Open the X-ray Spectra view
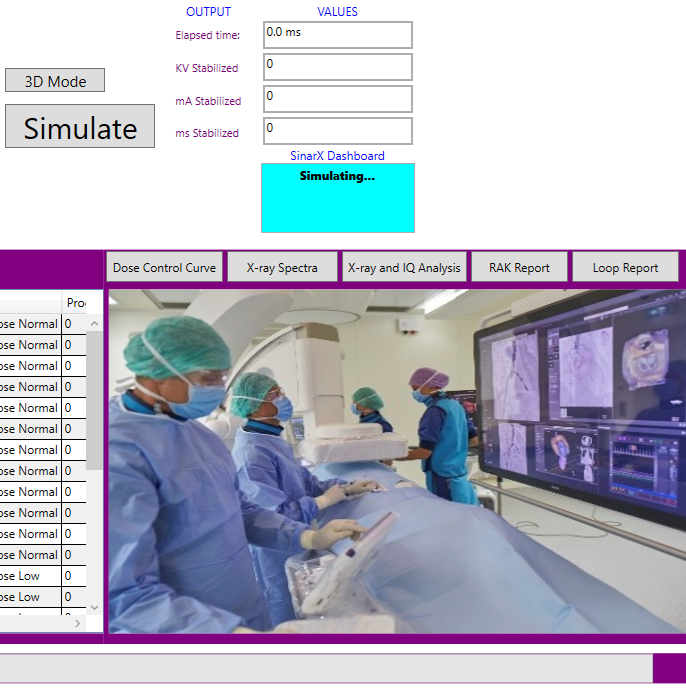 (x=282, y=267)
